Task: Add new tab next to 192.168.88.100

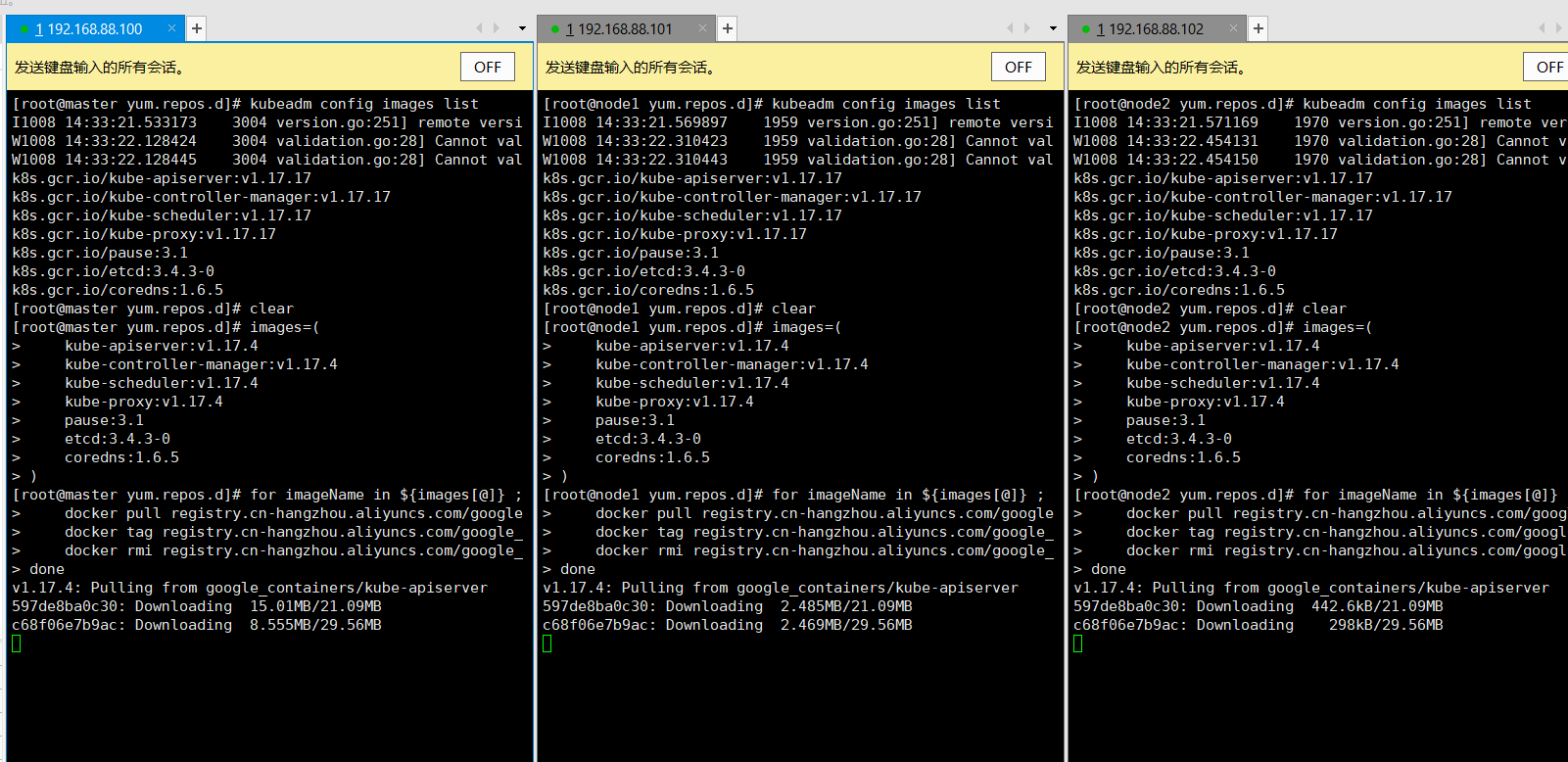Action: pos(197,28)
